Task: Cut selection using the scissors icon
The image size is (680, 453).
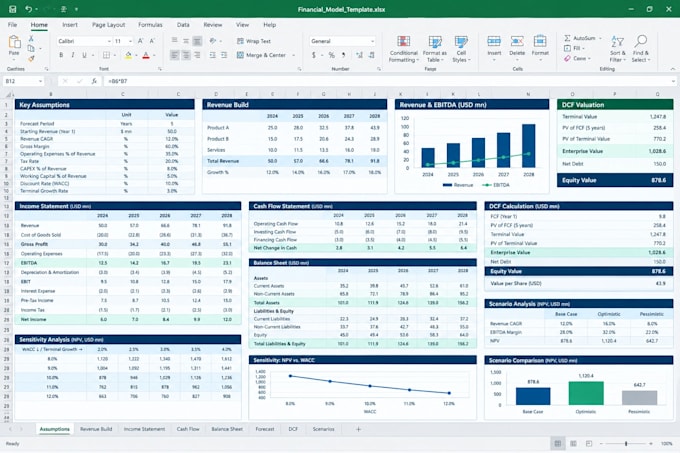Action: (x=31, y=39)
